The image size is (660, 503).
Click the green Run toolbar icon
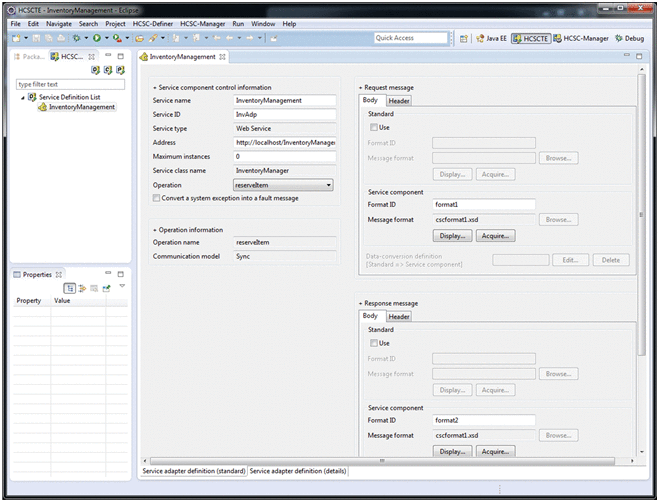tap(97, 38)
